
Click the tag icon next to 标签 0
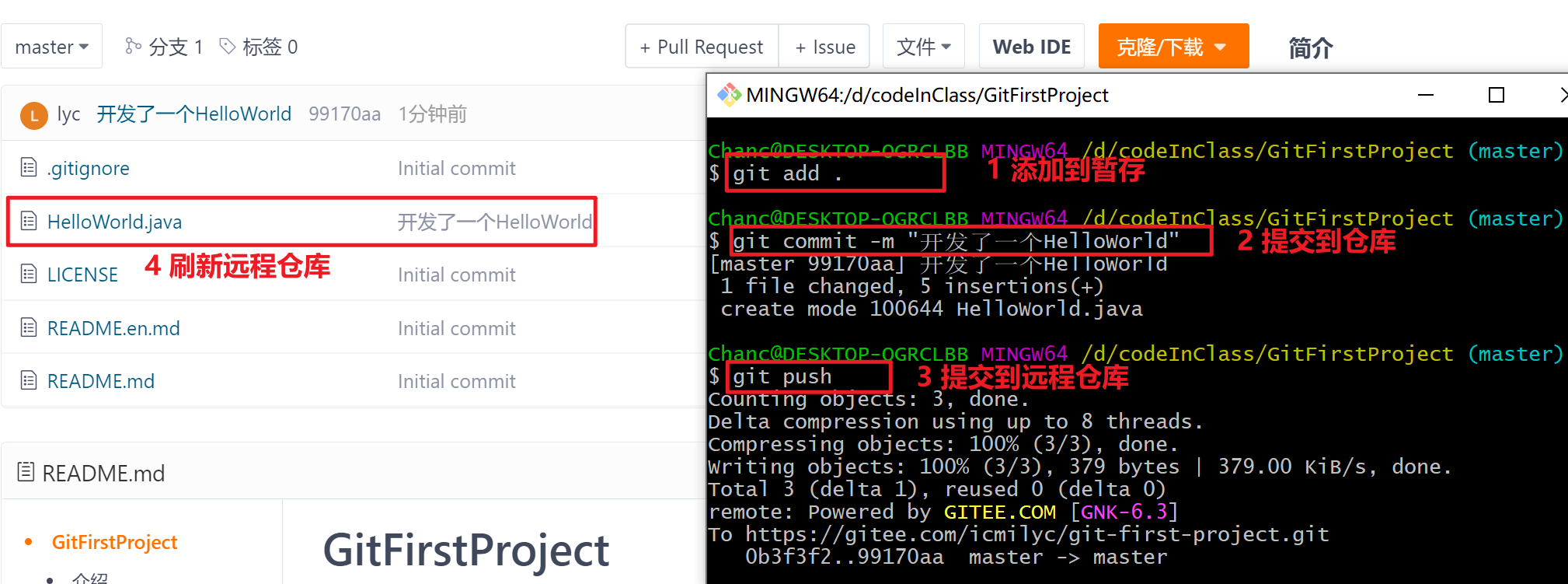[227, 47]
